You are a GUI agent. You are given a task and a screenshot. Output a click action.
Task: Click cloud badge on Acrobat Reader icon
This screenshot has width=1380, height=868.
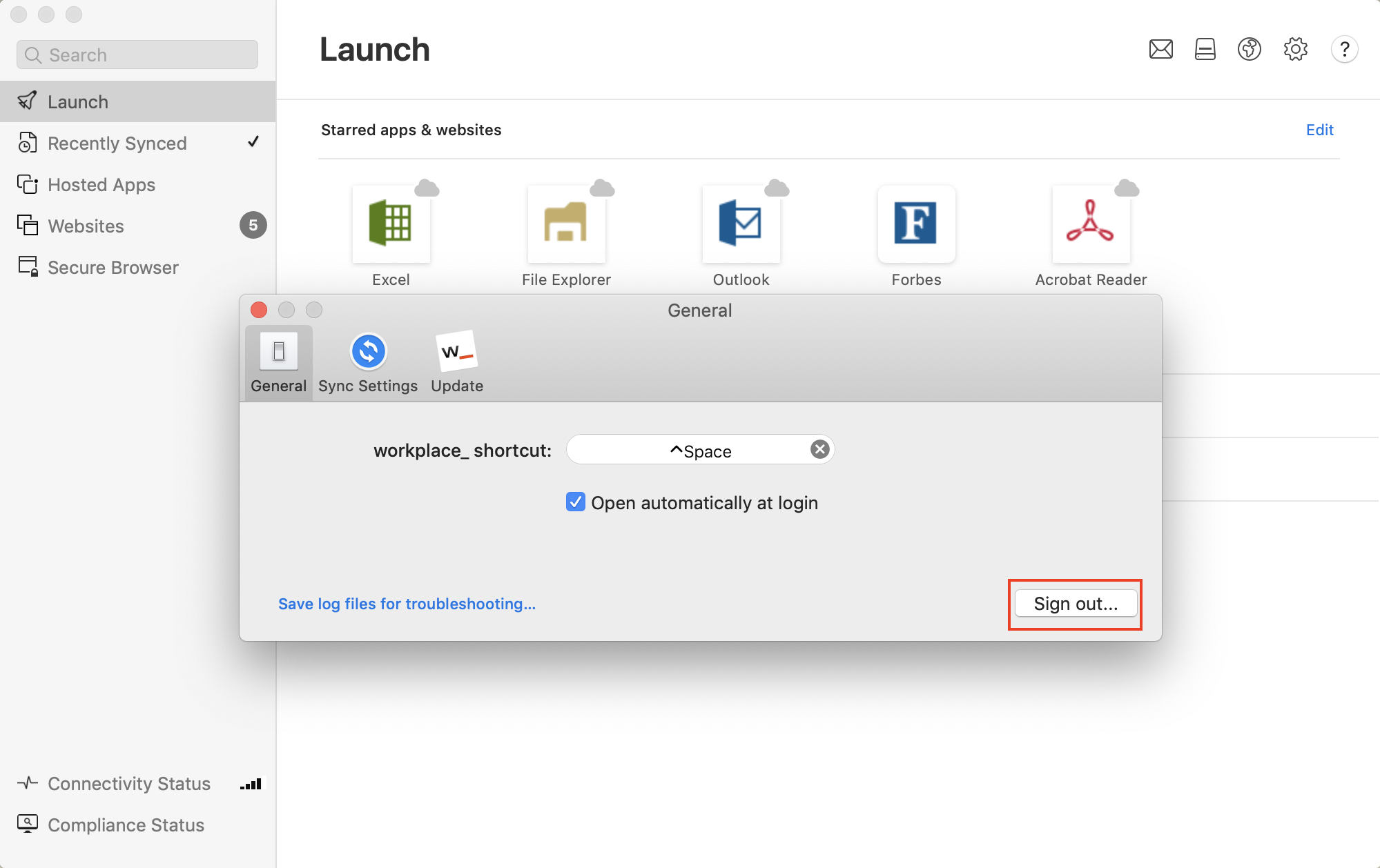(x=1127, y=188)
